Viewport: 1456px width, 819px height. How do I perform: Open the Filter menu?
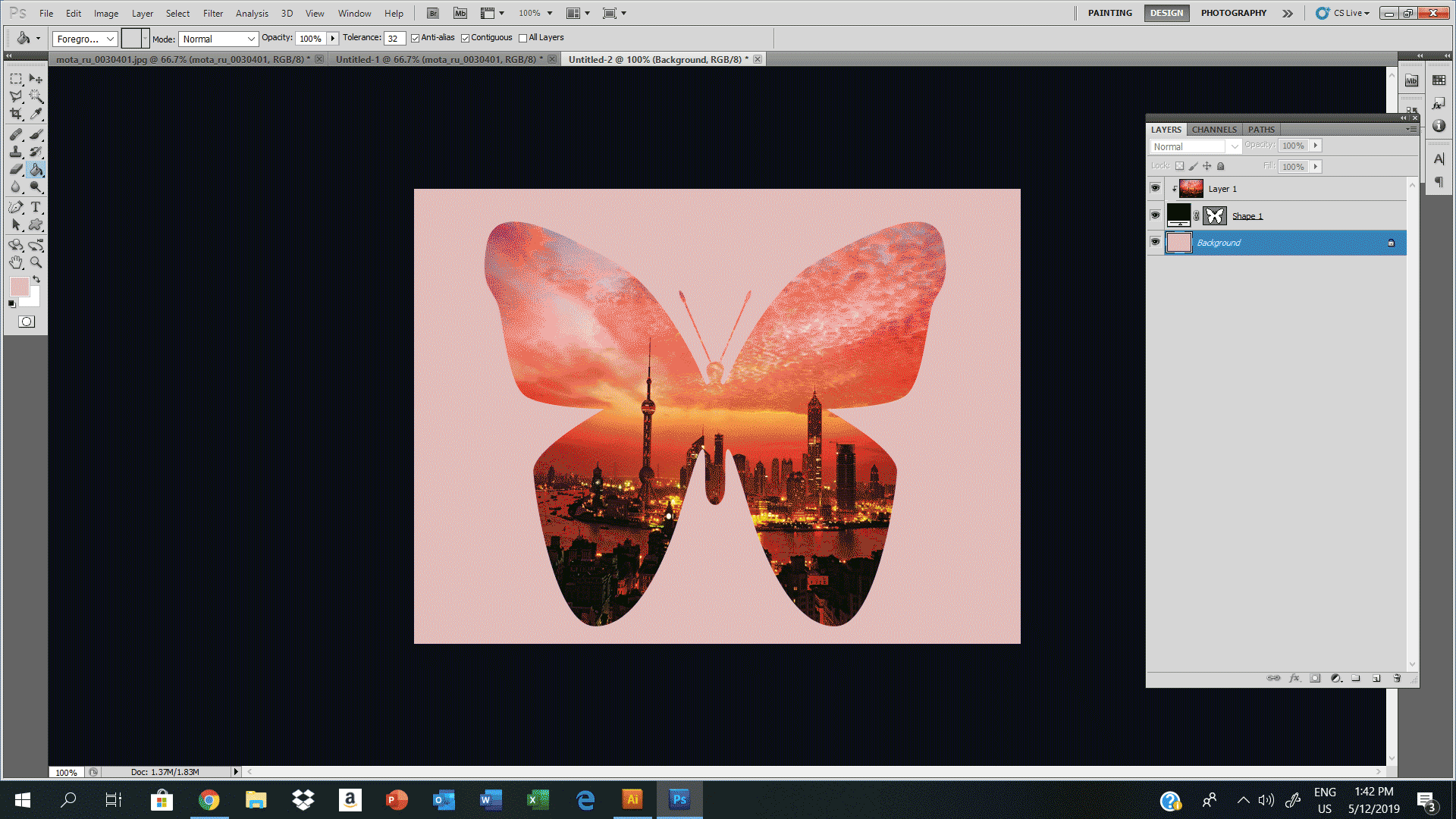point(212,13)
